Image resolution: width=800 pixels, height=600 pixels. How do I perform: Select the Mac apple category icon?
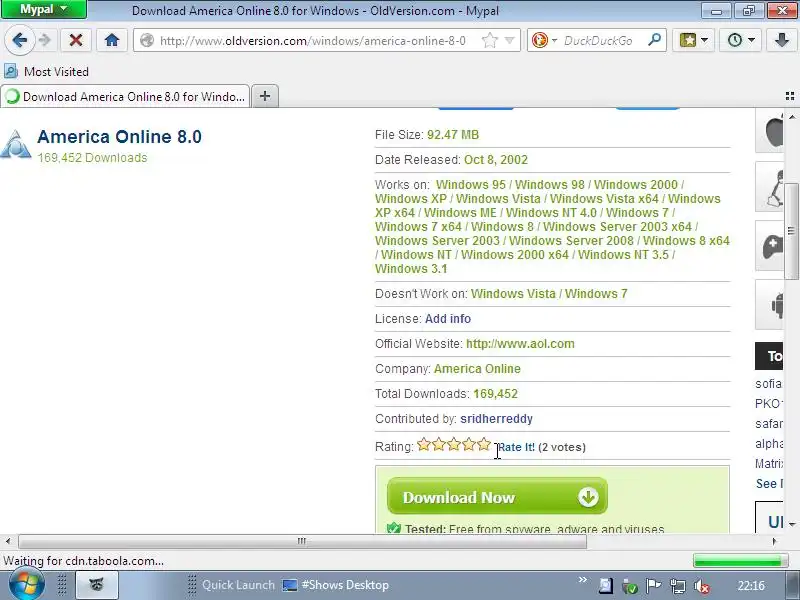point(770,131)
